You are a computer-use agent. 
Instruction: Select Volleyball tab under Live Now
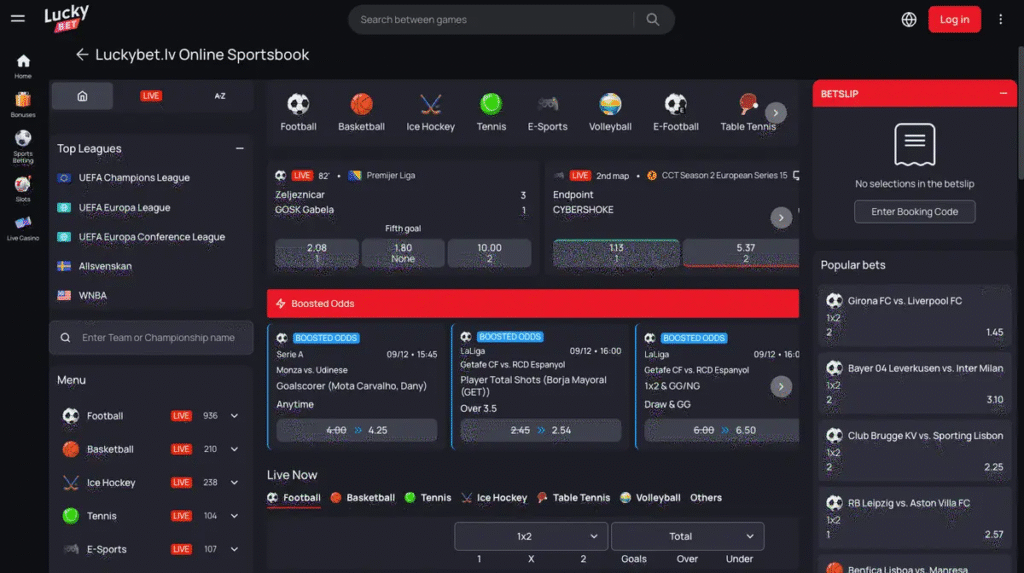650,498
